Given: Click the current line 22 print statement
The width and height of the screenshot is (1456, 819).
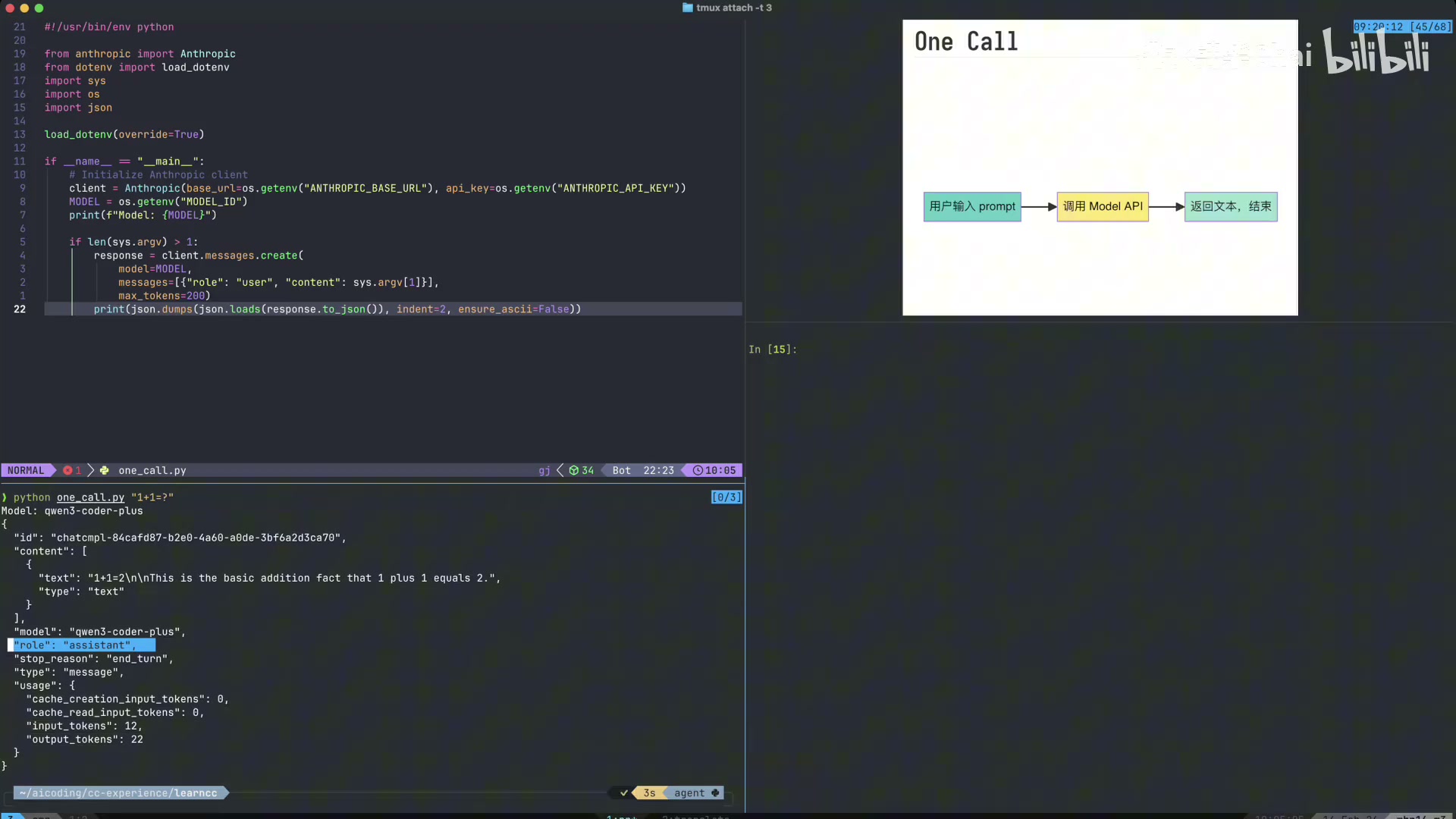Looking at the screenshot, I should point(337,309).
